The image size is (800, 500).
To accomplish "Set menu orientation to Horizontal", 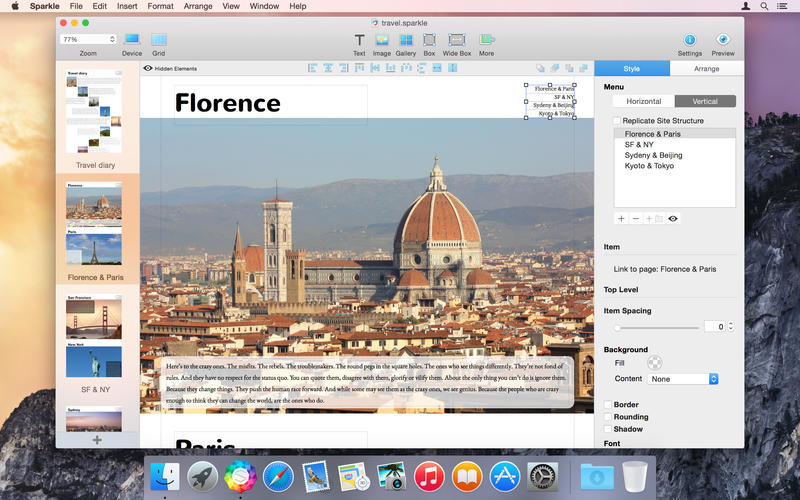I will [x=643, y=101].
